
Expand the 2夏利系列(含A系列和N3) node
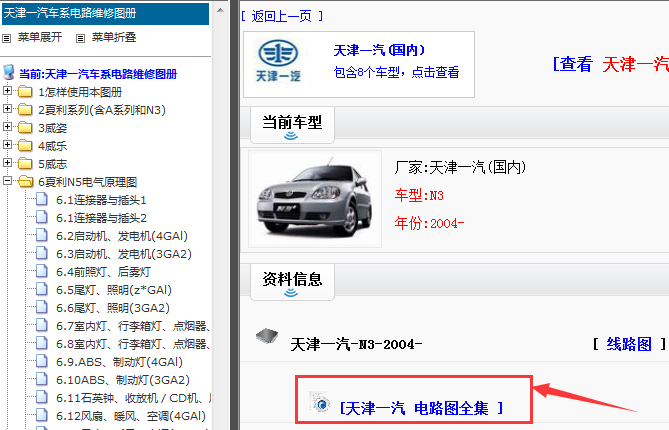[x=7, y=108]
